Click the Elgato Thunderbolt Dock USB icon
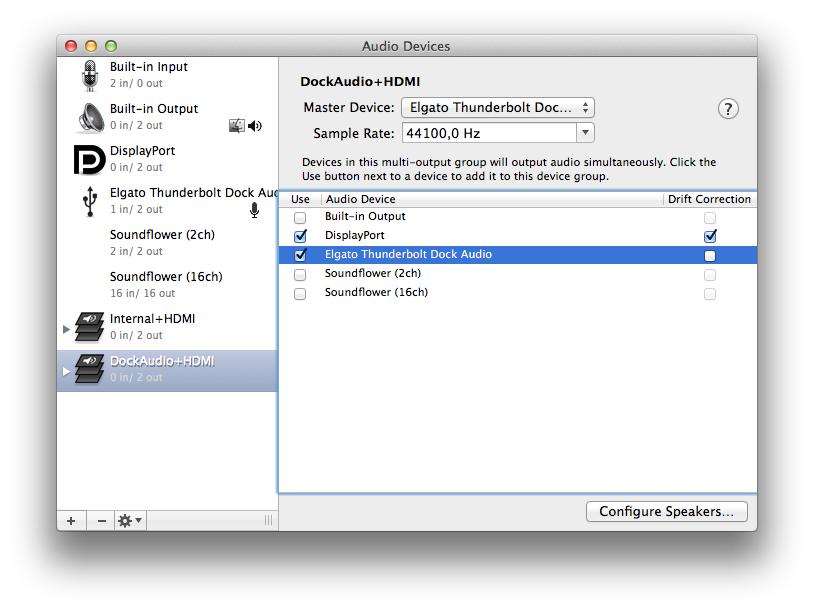Image resolution: width=814 pixels, height=610 pixels. click(90, 201)
